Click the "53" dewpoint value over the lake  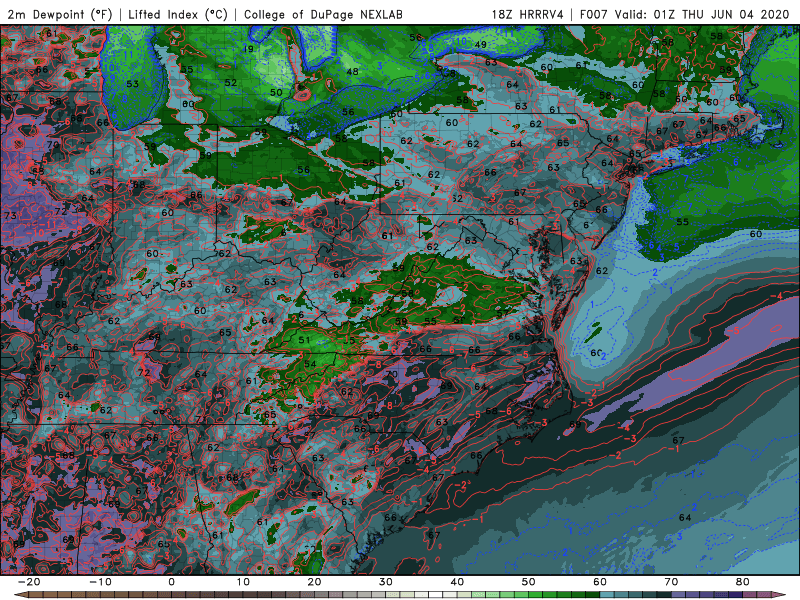(133, 84)
